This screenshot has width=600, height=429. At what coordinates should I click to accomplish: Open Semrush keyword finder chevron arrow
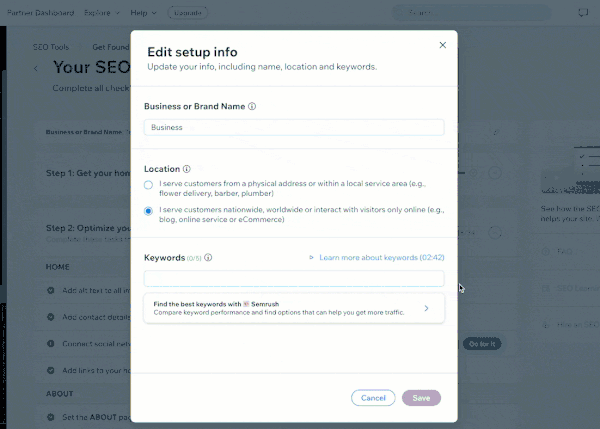[x=426, y=308]
